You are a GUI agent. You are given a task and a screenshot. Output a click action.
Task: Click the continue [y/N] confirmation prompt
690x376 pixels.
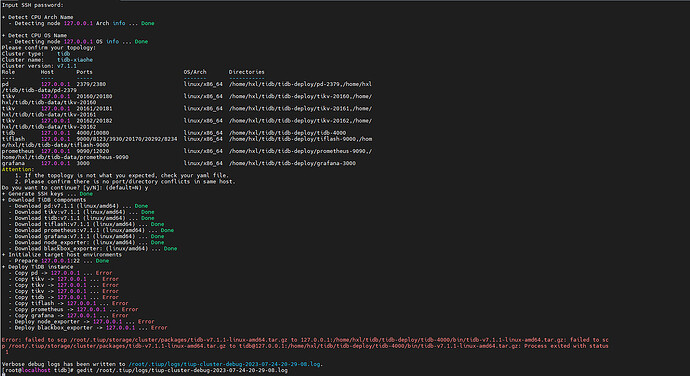coord(75,188)
